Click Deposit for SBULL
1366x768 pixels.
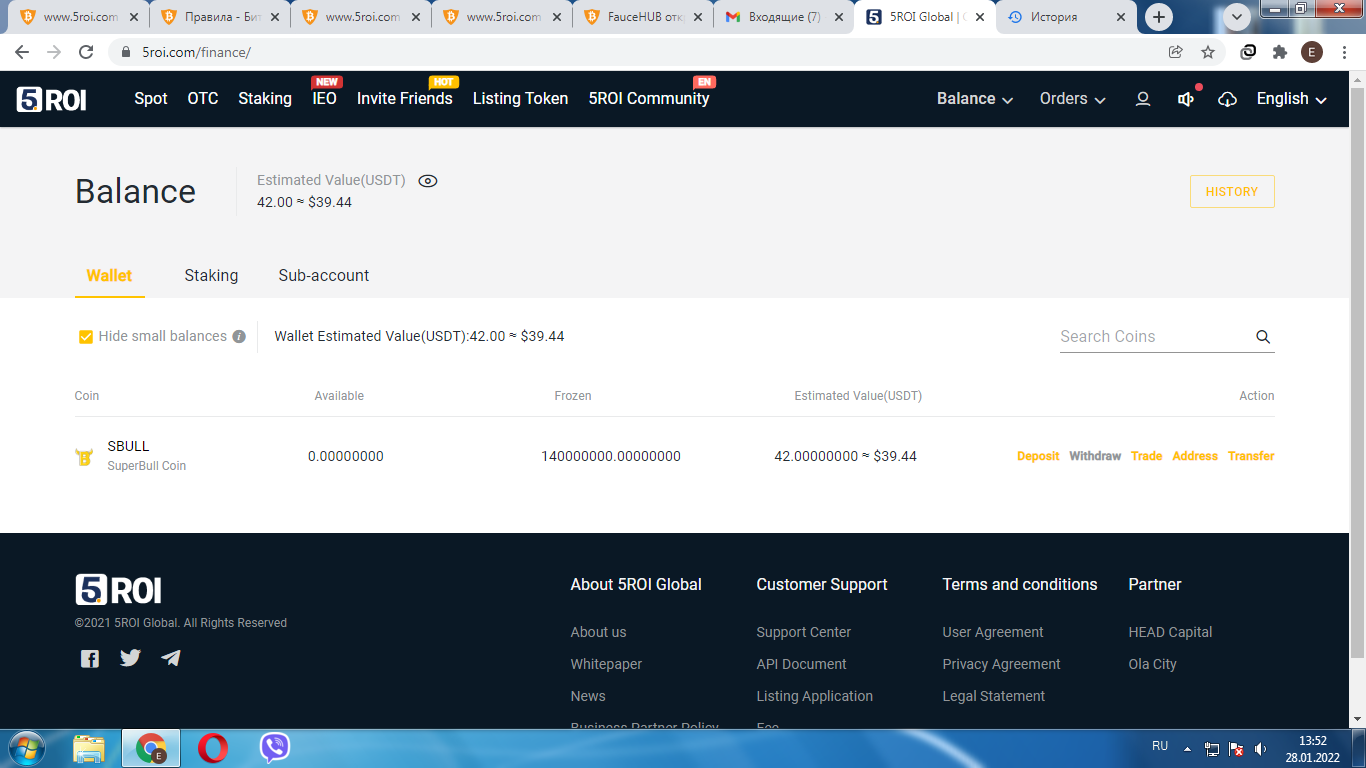[x=1038, y=456]
